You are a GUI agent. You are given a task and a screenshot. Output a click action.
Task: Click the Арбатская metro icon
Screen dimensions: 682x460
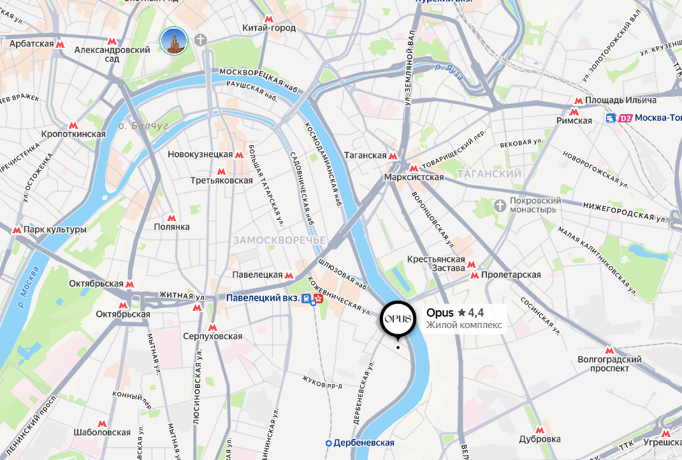(60, 44)
